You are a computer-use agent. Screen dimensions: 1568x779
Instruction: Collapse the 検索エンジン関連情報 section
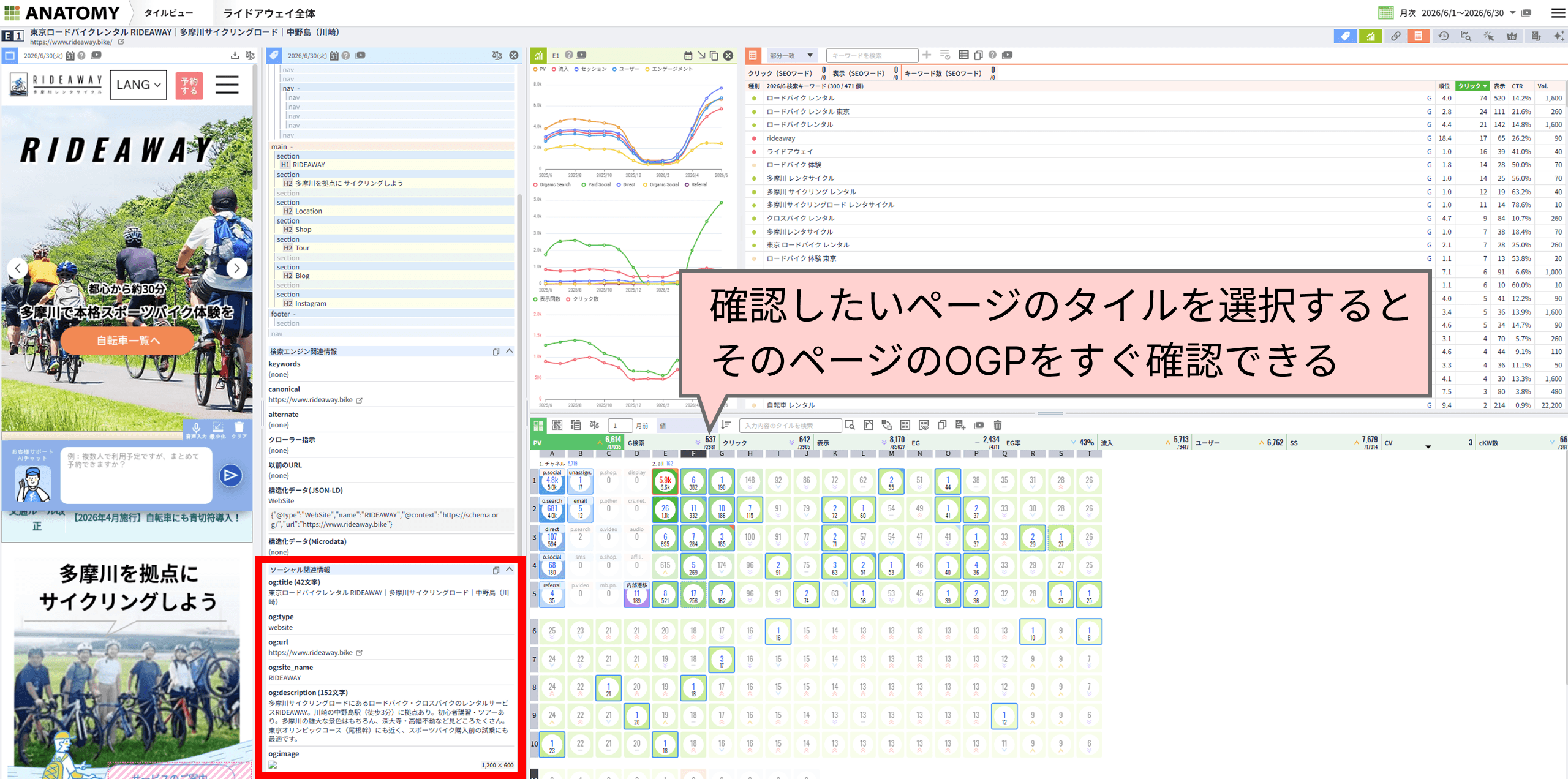point(510,351)
